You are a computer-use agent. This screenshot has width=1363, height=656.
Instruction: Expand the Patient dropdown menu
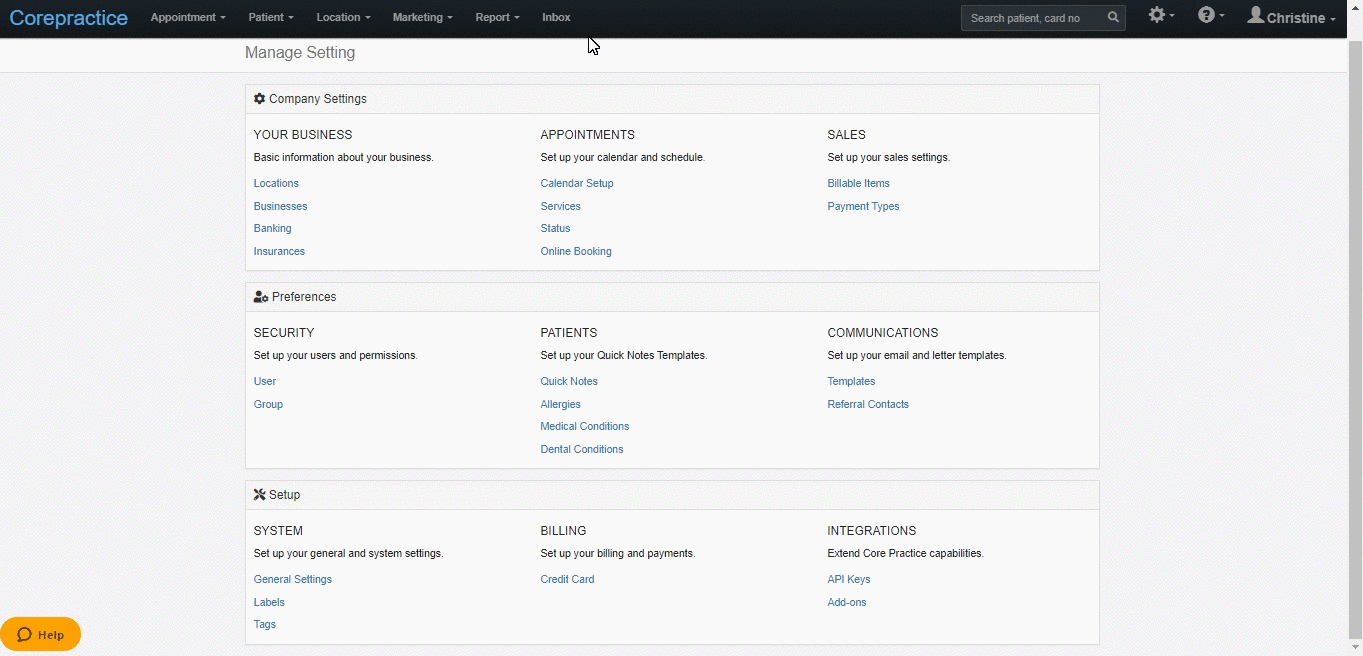271,17
